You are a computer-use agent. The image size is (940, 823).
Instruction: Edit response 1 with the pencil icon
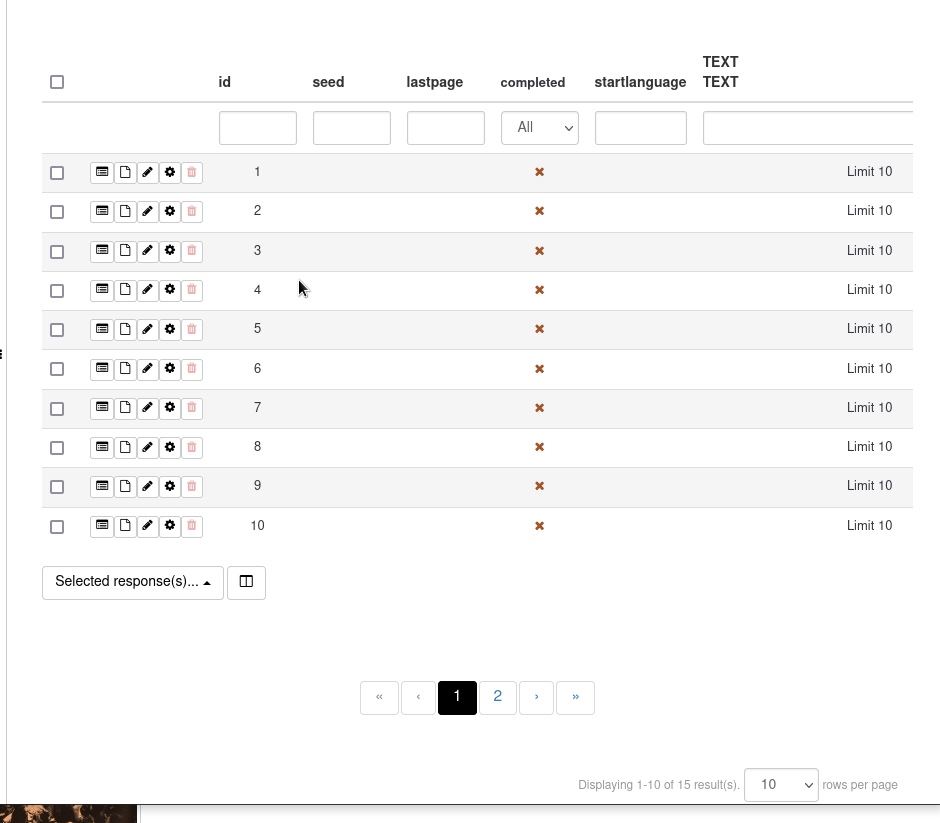click(x=147, y=173)
